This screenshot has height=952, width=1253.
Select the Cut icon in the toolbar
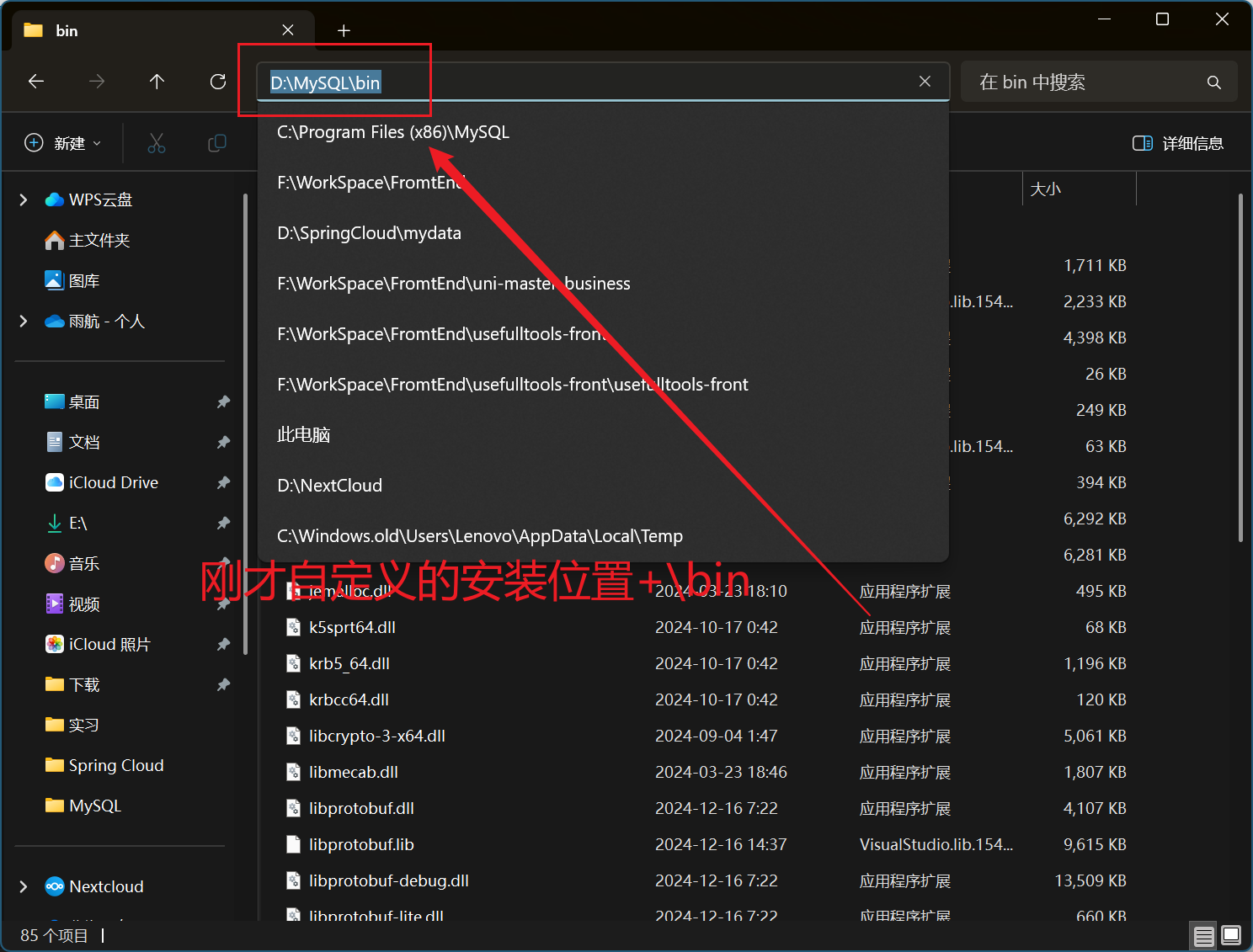[157, 142]
